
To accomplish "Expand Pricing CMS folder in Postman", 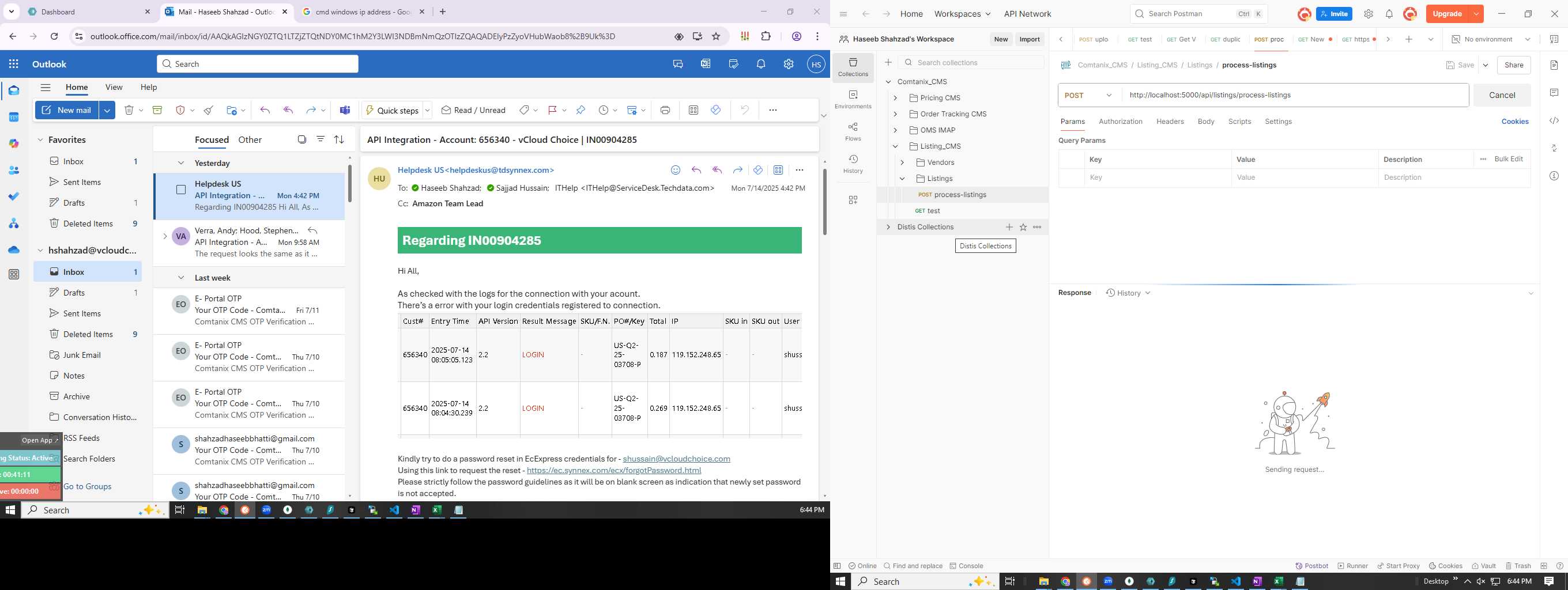I will pyautogui.click(x=895, y=98).
